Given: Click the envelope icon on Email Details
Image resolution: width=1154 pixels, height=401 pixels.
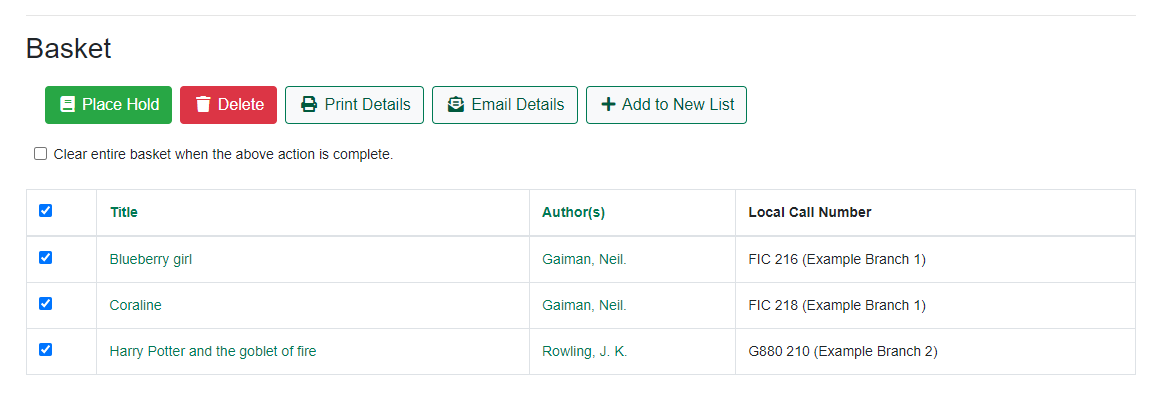Looking at the screenshot, I should (456, 105).
